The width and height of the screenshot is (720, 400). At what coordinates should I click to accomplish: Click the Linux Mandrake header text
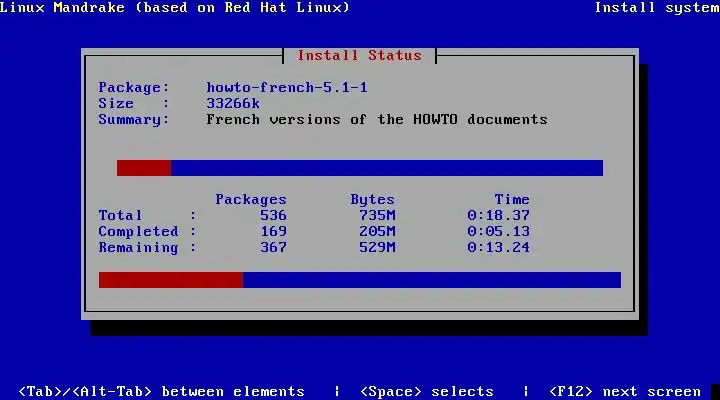pos(174,7)
